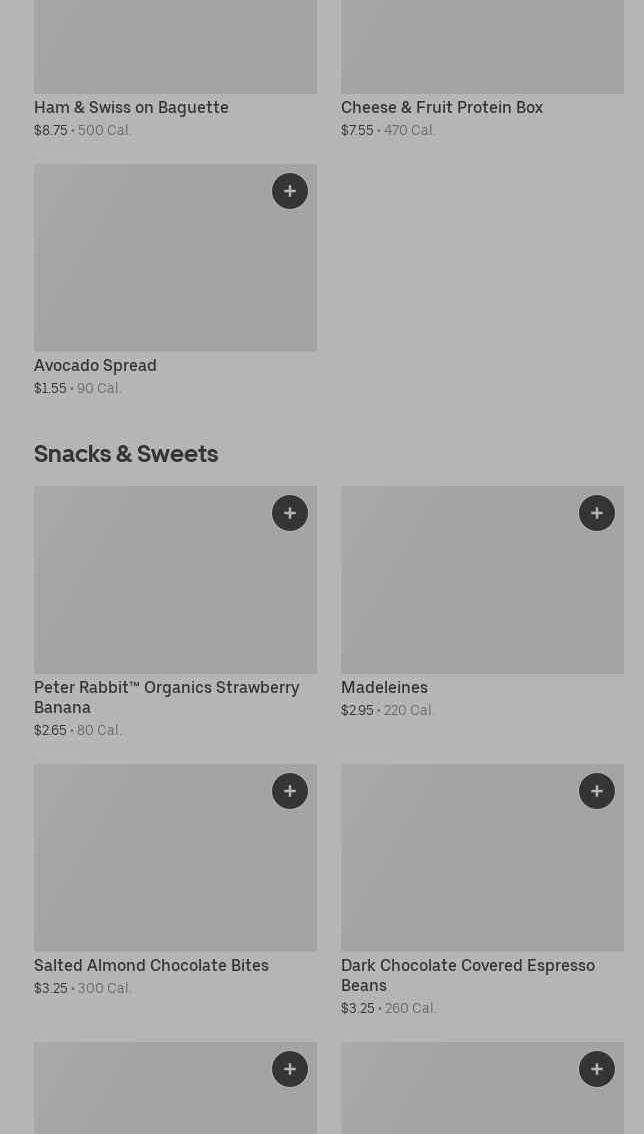Click plus button on card below Espresso Beans
This screenshot has width=644, height=1134.
pyautogui.click(x=597, y=1069)
